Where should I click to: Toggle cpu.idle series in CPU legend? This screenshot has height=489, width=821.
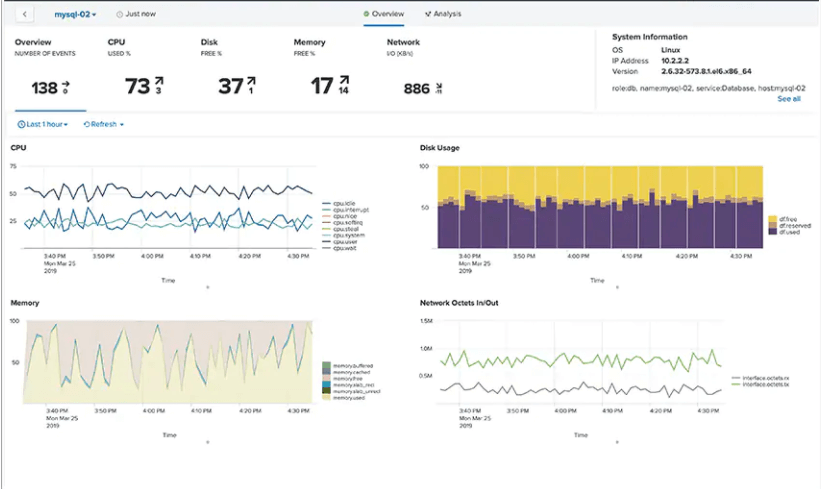(x=344, y=204)
